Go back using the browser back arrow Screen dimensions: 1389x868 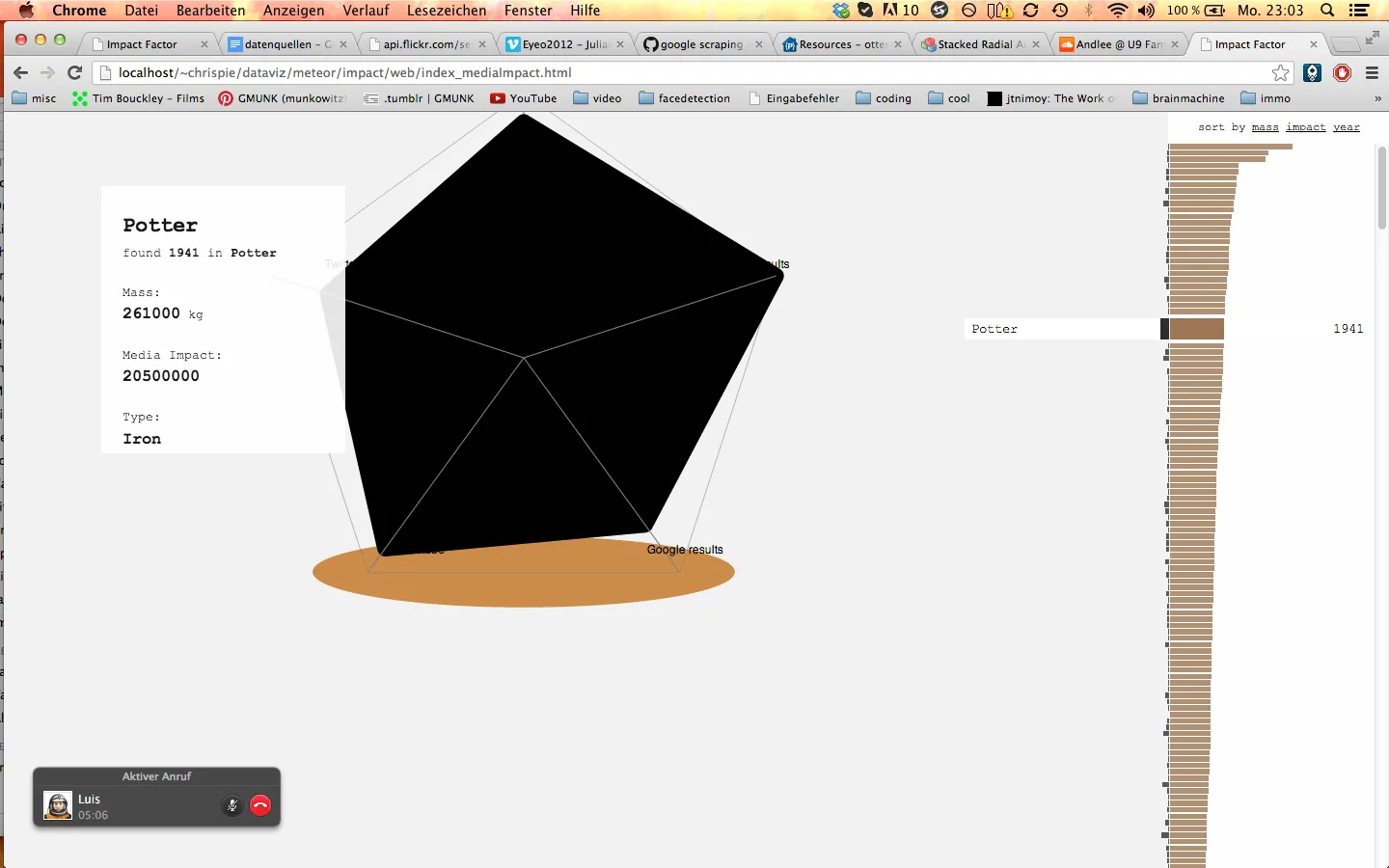[20, 72]
